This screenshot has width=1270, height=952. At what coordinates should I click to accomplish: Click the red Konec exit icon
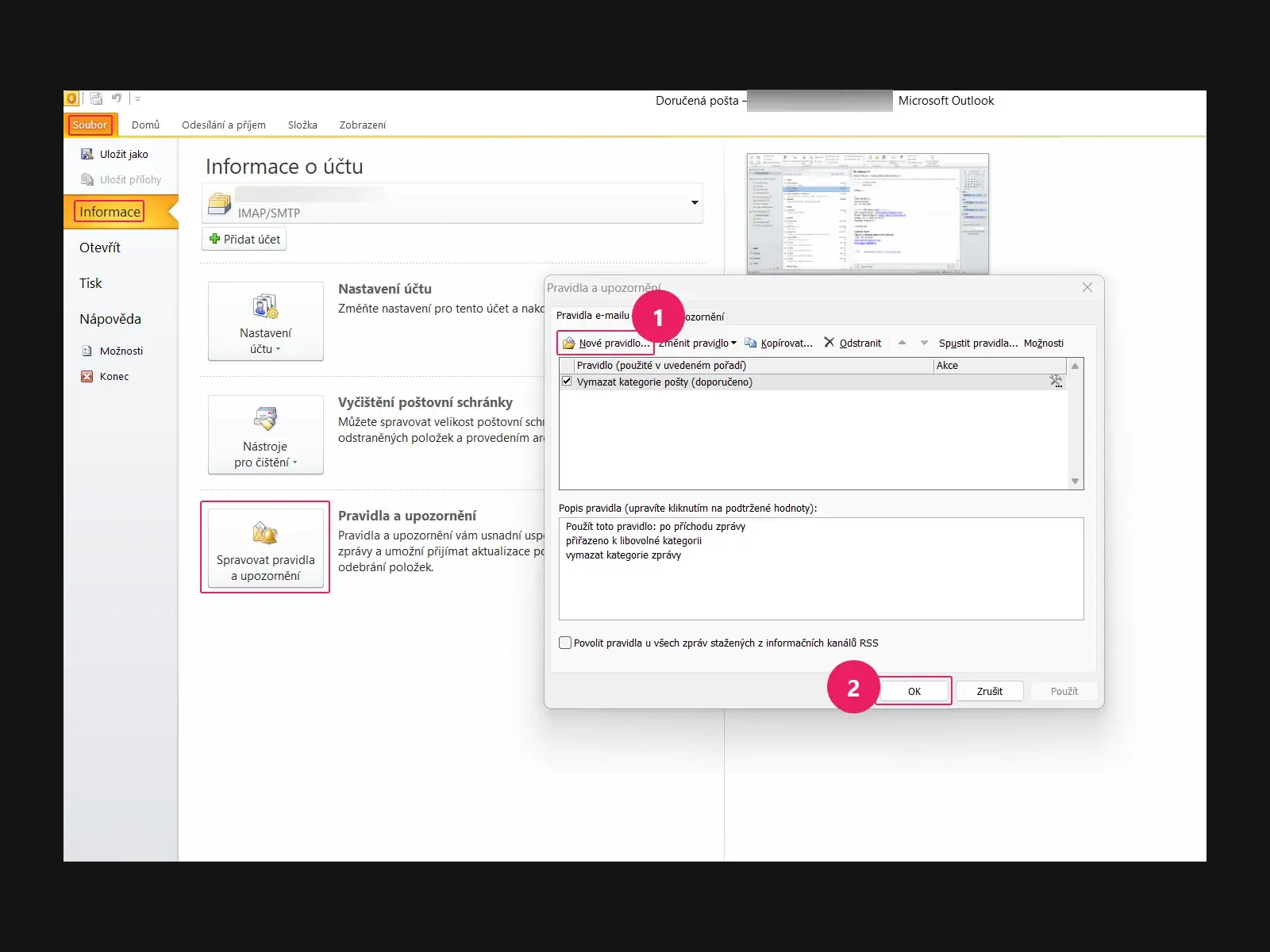tap(87, 376)
